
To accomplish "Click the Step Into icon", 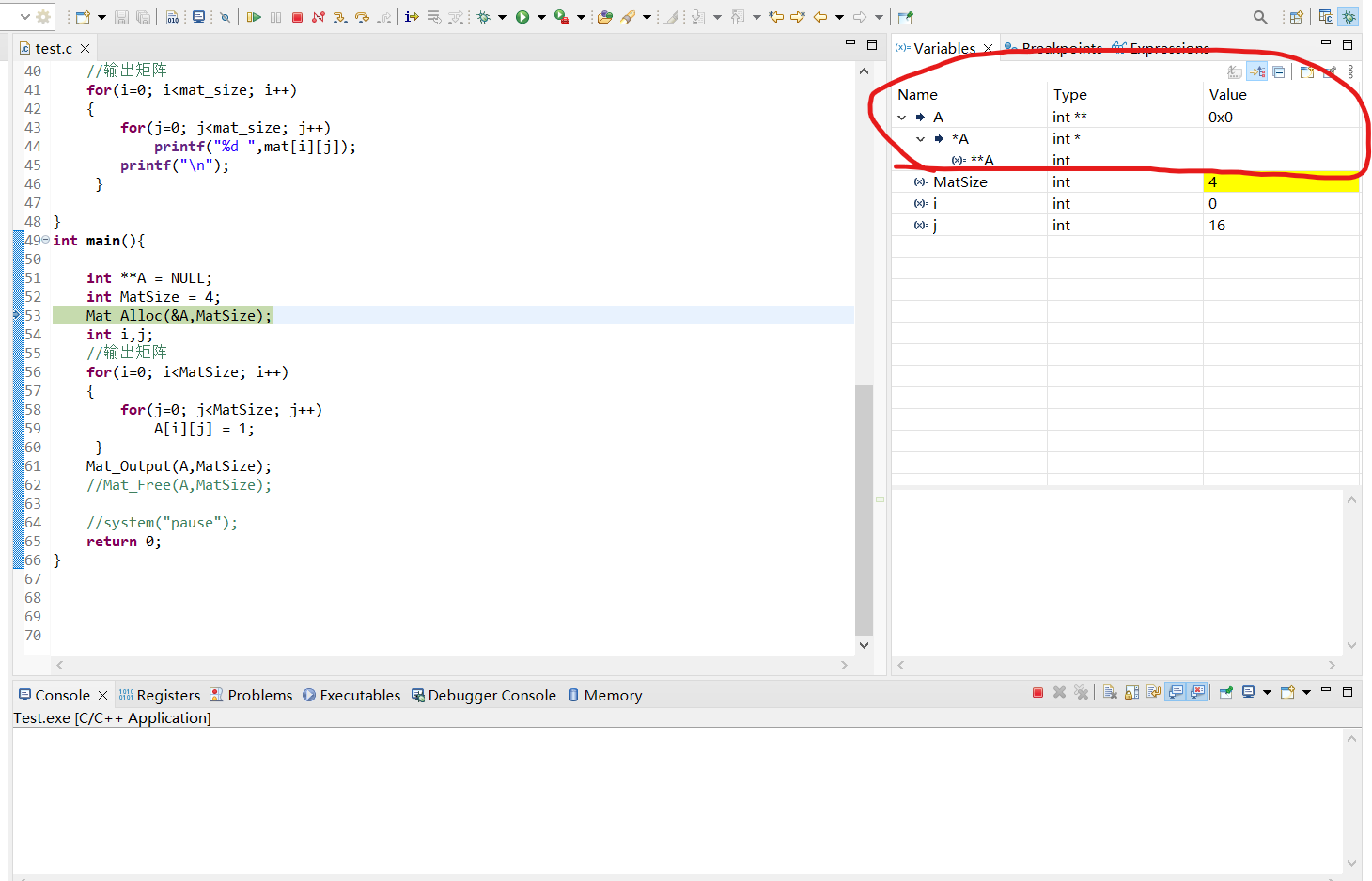I will point(340,17).
